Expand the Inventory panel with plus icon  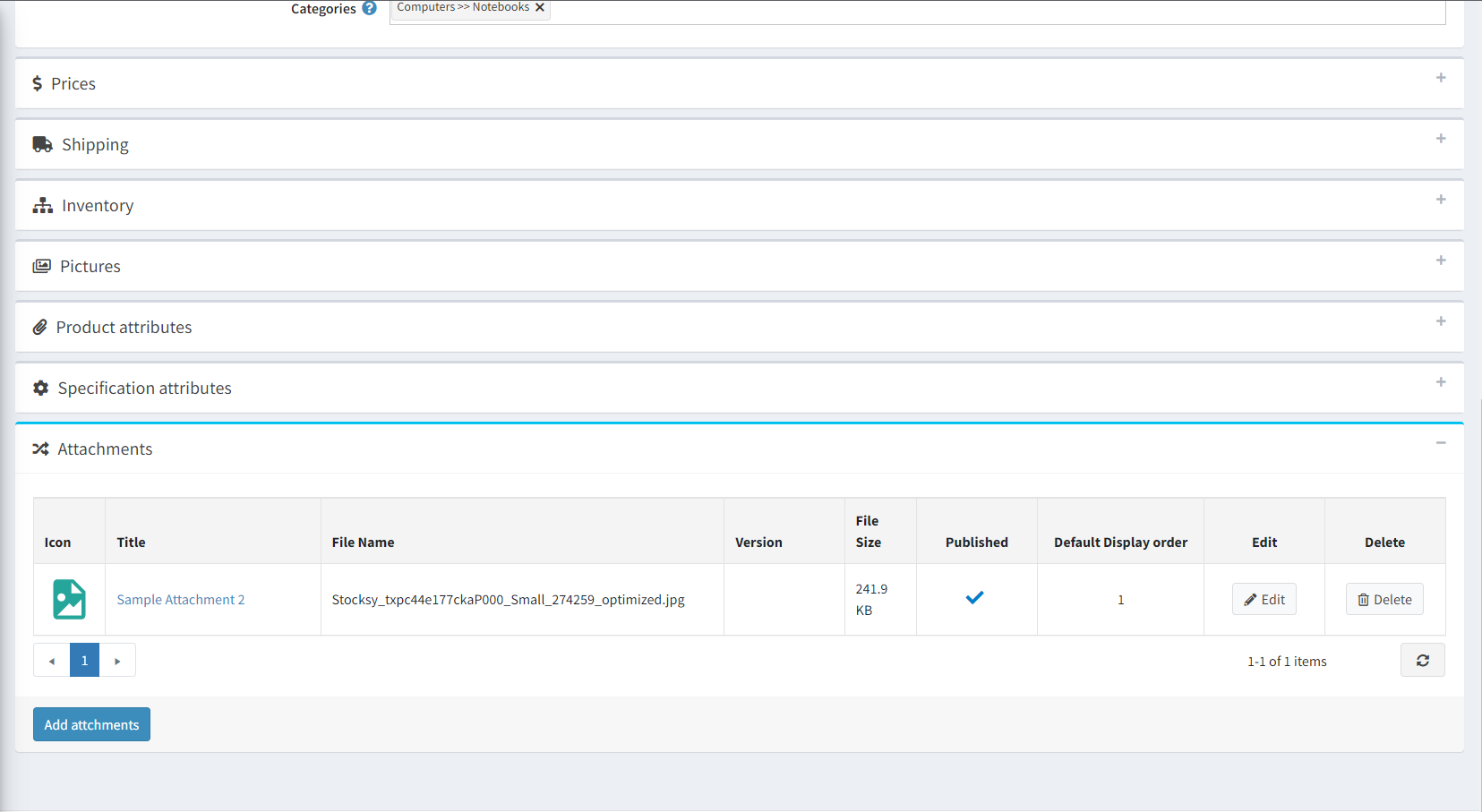point(1441,200)
